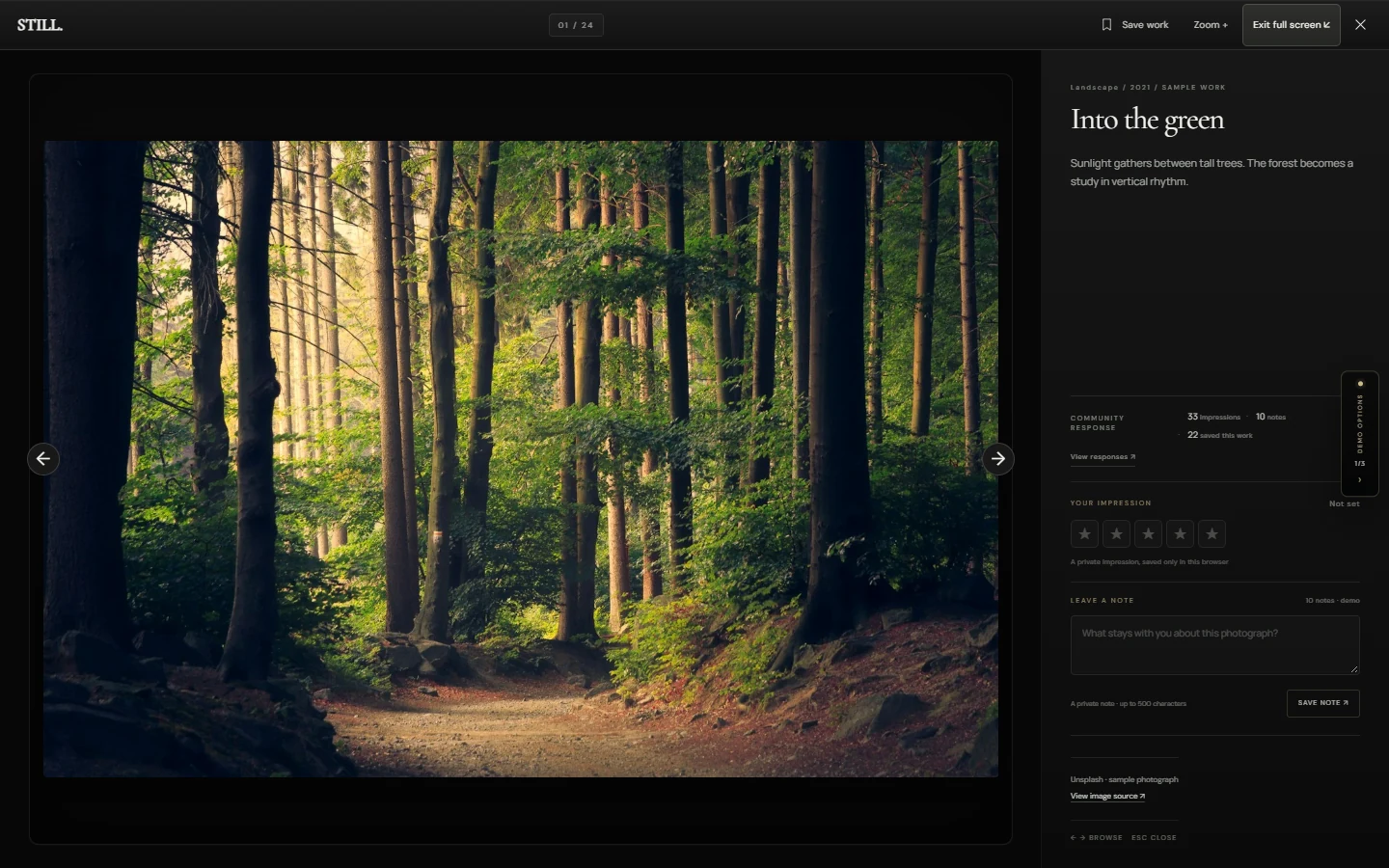Screen dimensions: 1389x868
Task: Click Zoom + to enlarge the photo
Action: [x=1211, y=25]
